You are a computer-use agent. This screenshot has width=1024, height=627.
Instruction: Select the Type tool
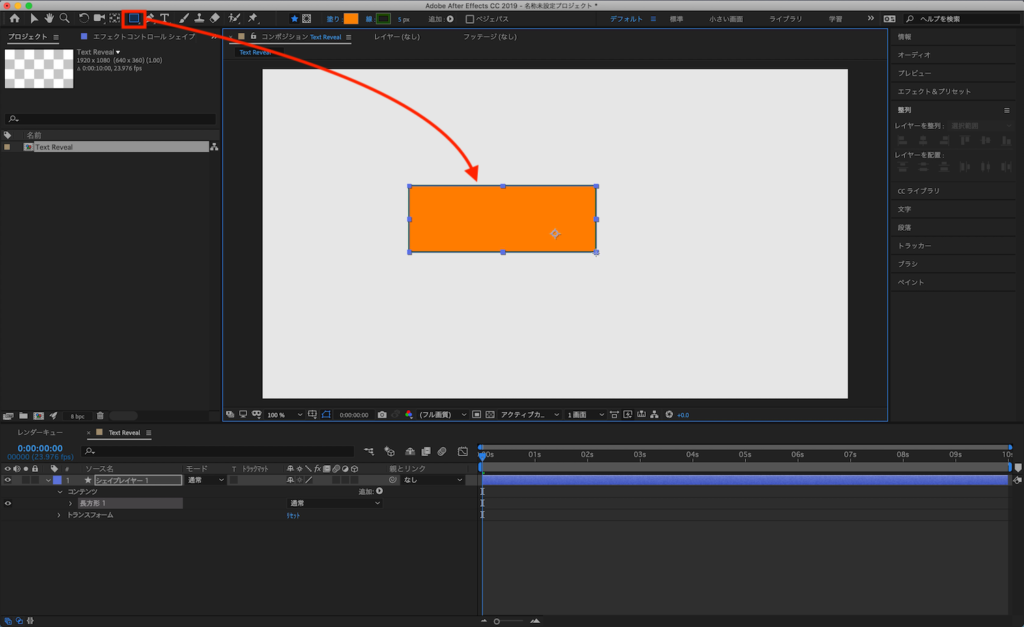point(165,18)
